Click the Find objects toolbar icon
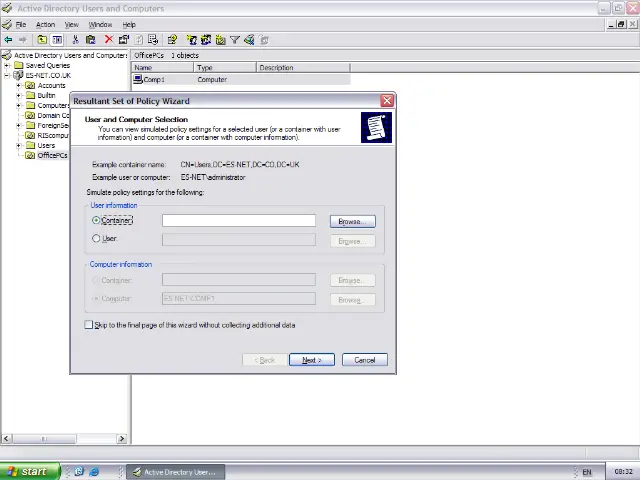Image resolution: width=640 pixels, height=480 pixels. click(249, 40)
